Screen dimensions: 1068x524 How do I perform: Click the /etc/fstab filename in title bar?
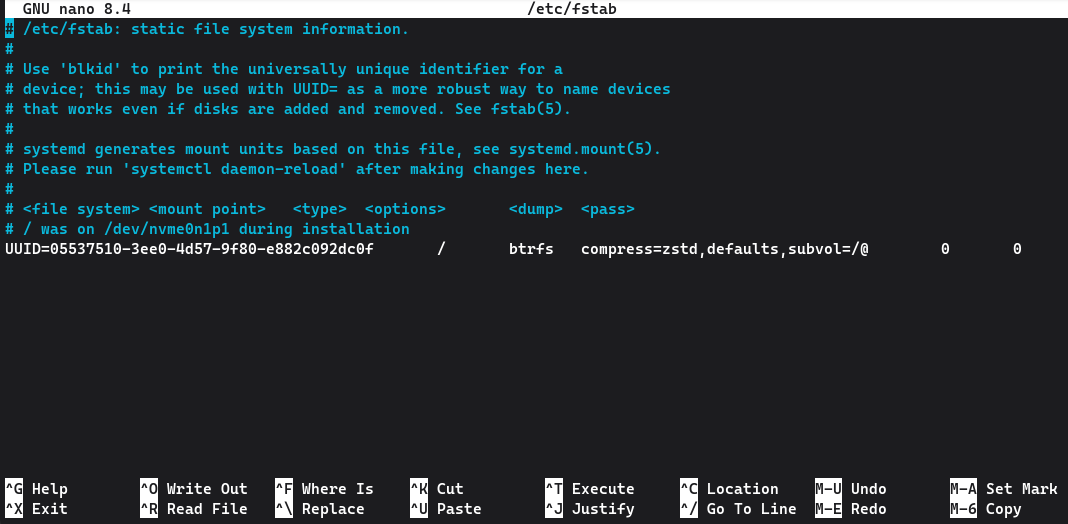[x=572, y=9]
